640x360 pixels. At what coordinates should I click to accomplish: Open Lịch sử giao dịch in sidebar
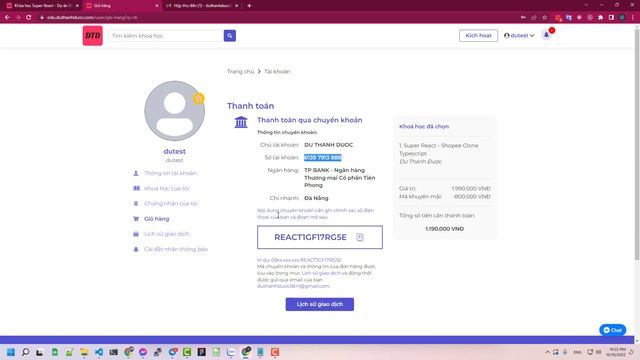(x=167, y=234)
